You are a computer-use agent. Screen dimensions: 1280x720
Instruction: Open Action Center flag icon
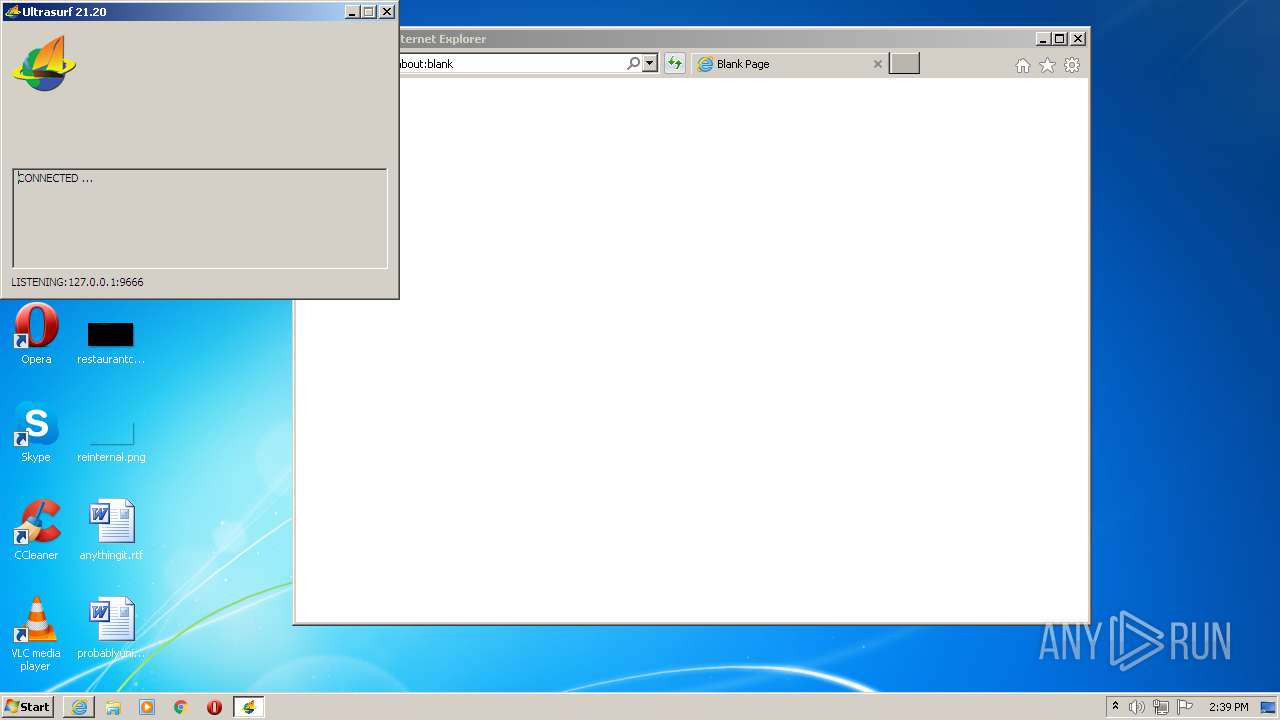click(x=1185, y=707)
